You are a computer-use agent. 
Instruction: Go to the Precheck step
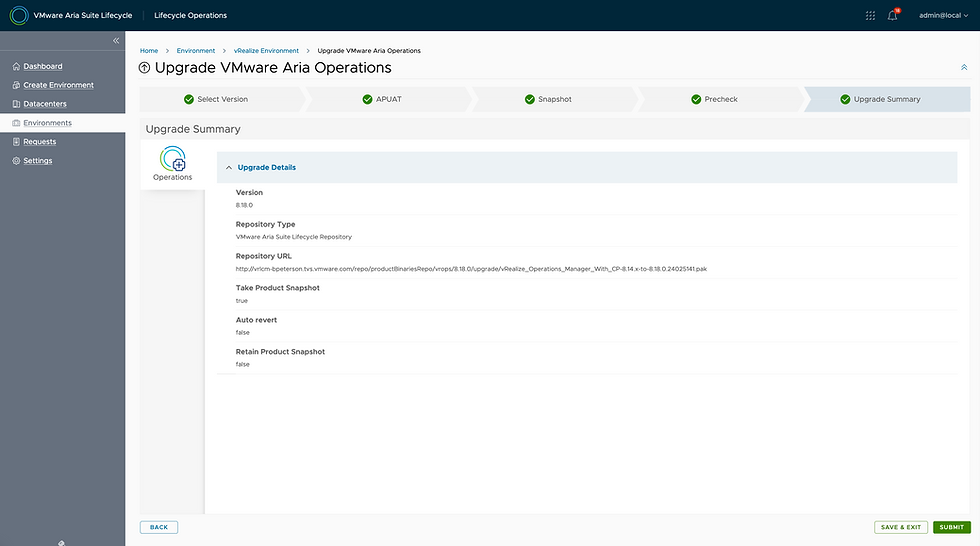click(721, 99)
